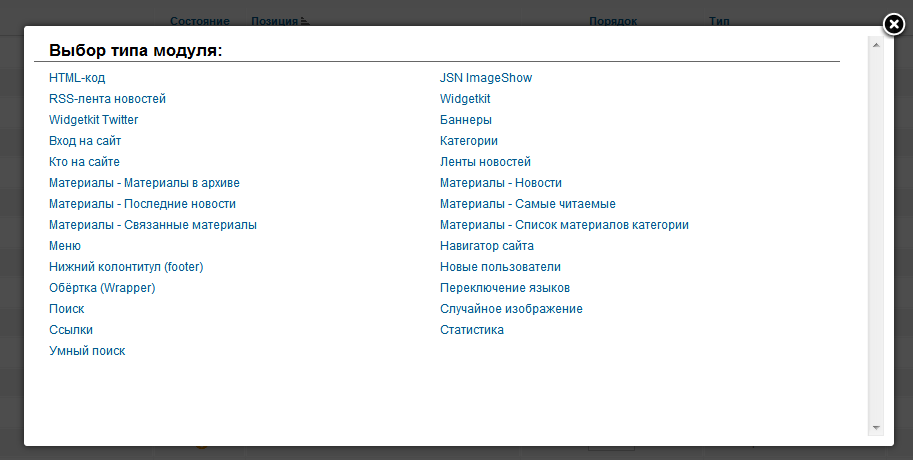Select Вход на сайт module

85,141
